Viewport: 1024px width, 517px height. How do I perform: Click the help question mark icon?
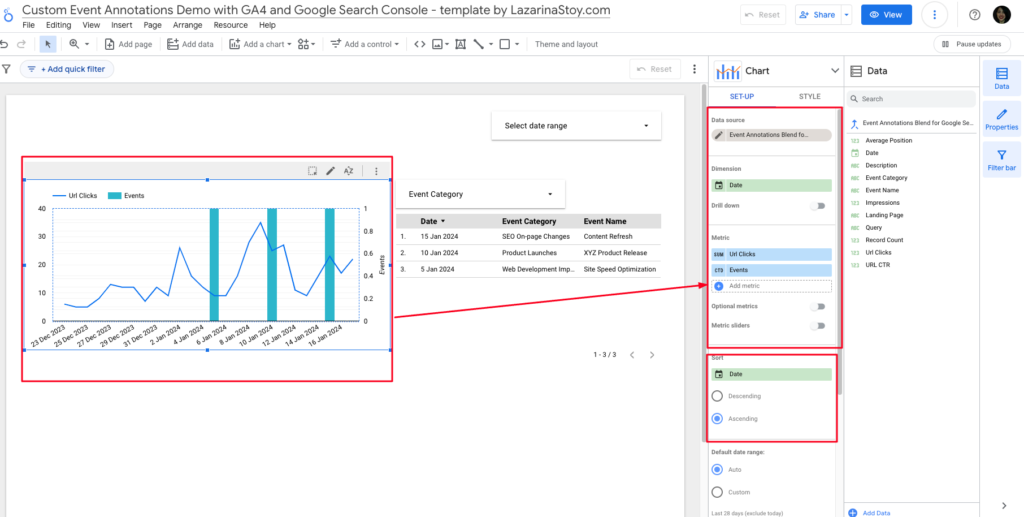tap(974, 14)
